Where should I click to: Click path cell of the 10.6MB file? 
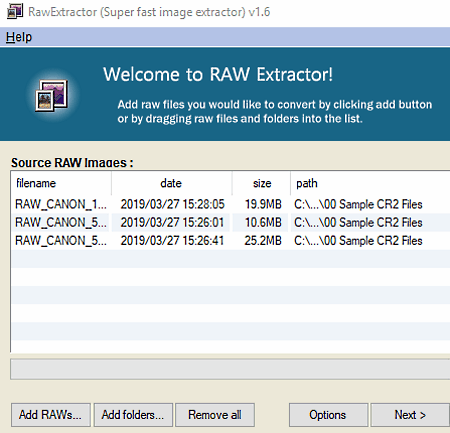pos(358,222)
